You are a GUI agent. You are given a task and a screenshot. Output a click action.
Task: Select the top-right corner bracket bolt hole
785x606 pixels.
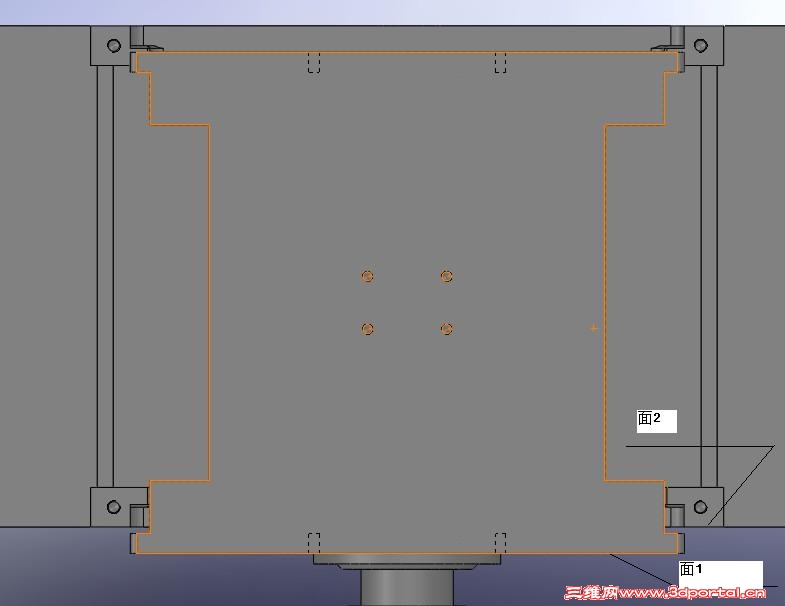click(x=700, y=46)
